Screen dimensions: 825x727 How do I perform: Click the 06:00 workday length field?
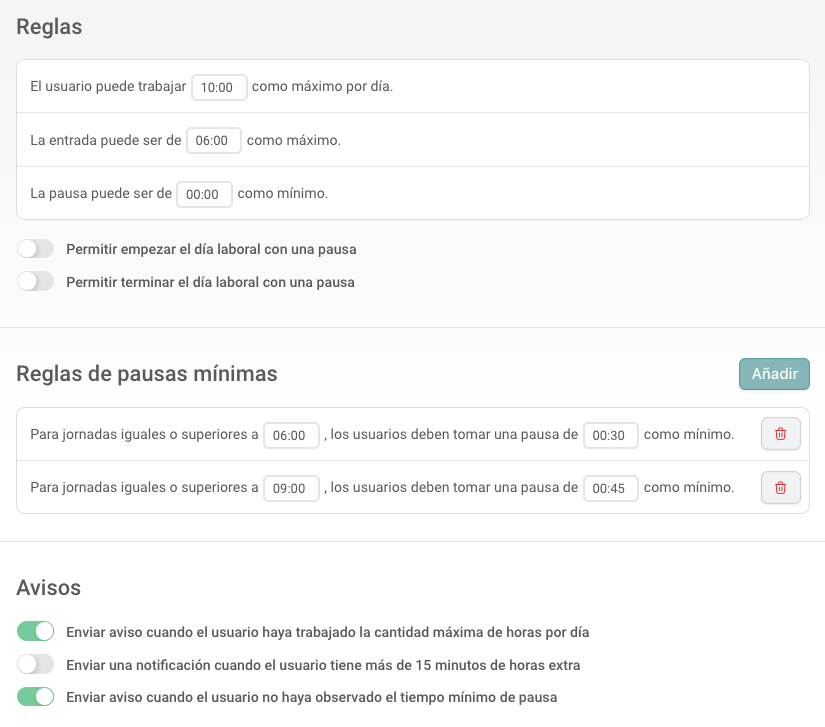tap(291, 435)
